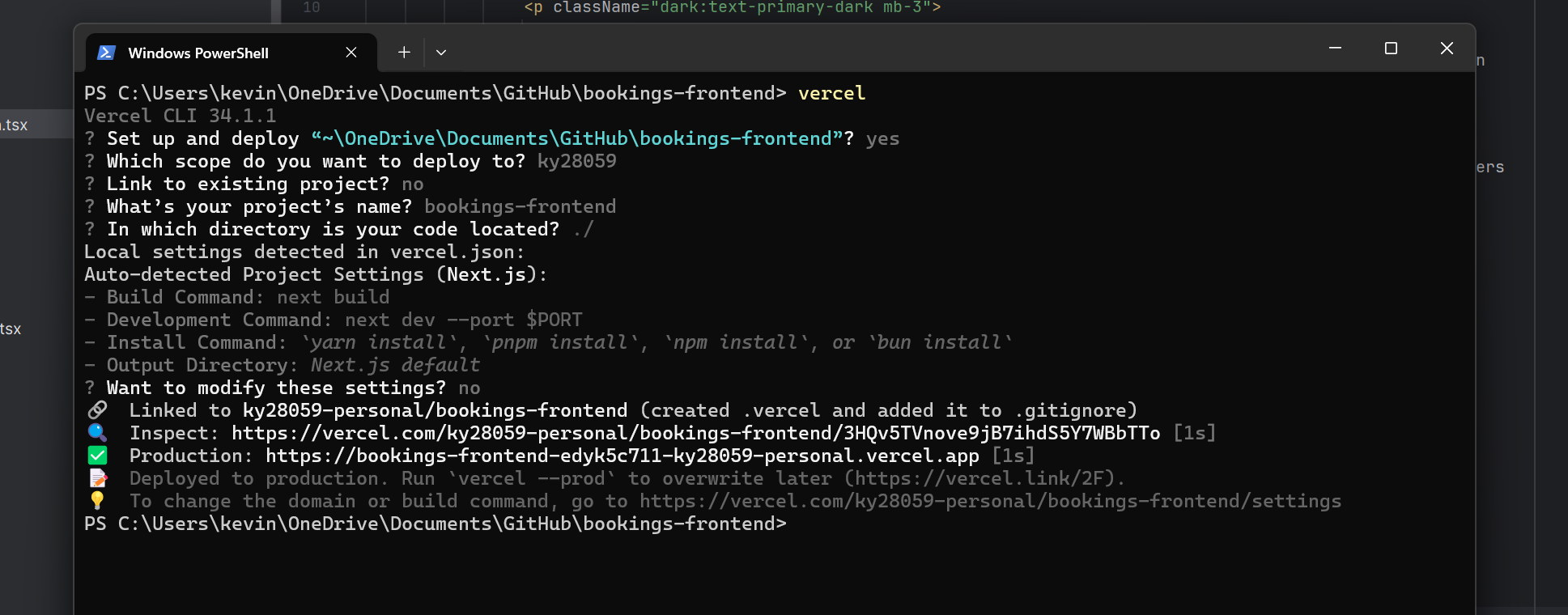Viewport: 1568px width, 615px height.
Task: Click 'Want to modify these settings?' prompt
Action: pyautogui.click(x=276, y=388)
